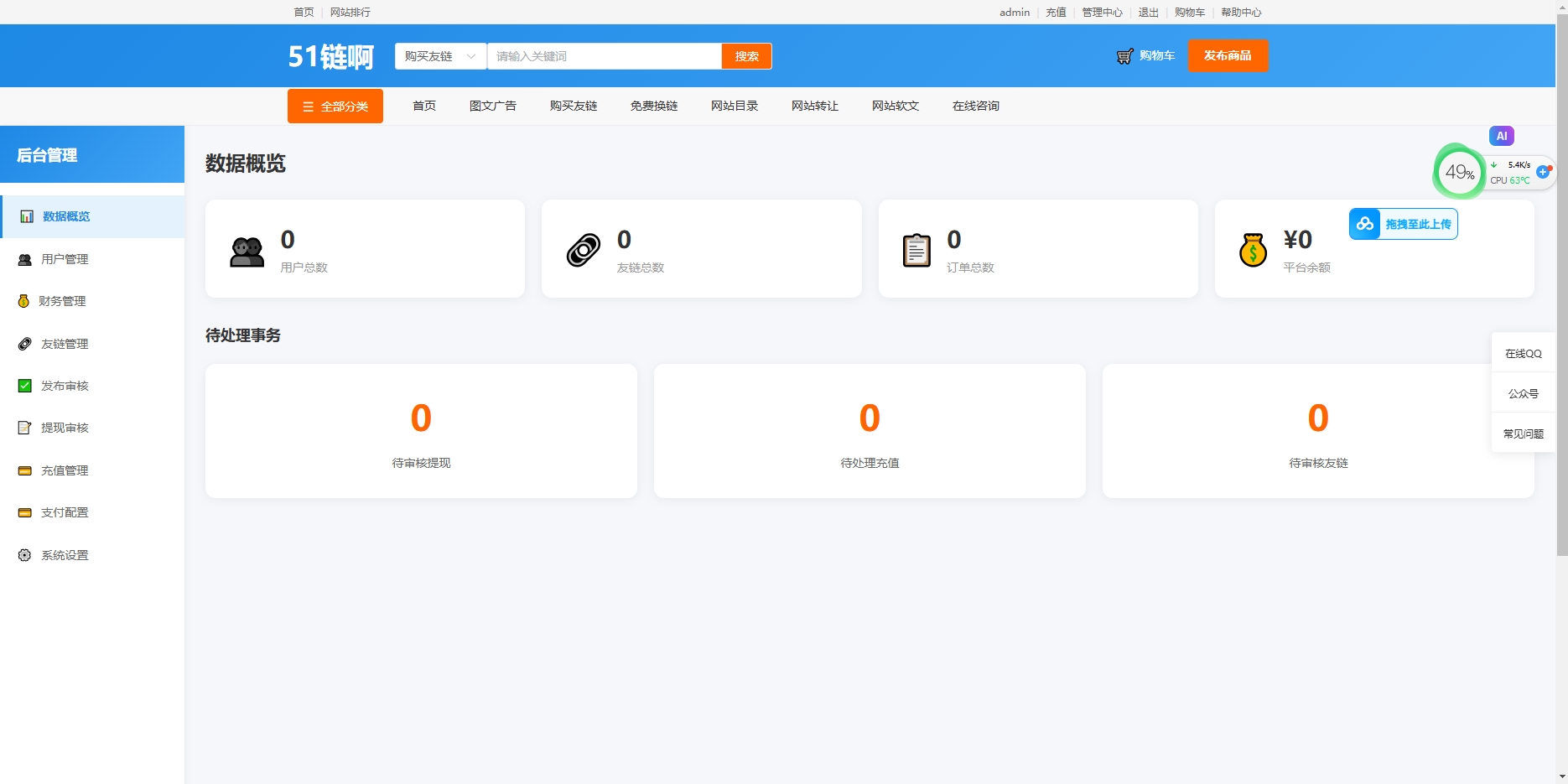
Task: Open the 待处理充值 pending card
Action: (870, 431)
